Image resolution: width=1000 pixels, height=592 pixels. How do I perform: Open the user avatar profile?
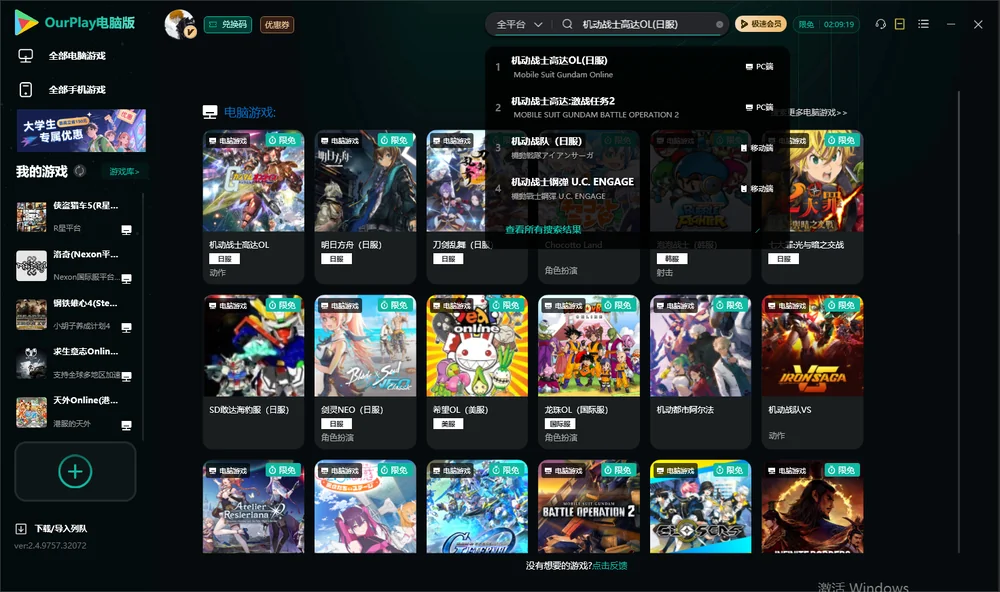tap(180, 24)
